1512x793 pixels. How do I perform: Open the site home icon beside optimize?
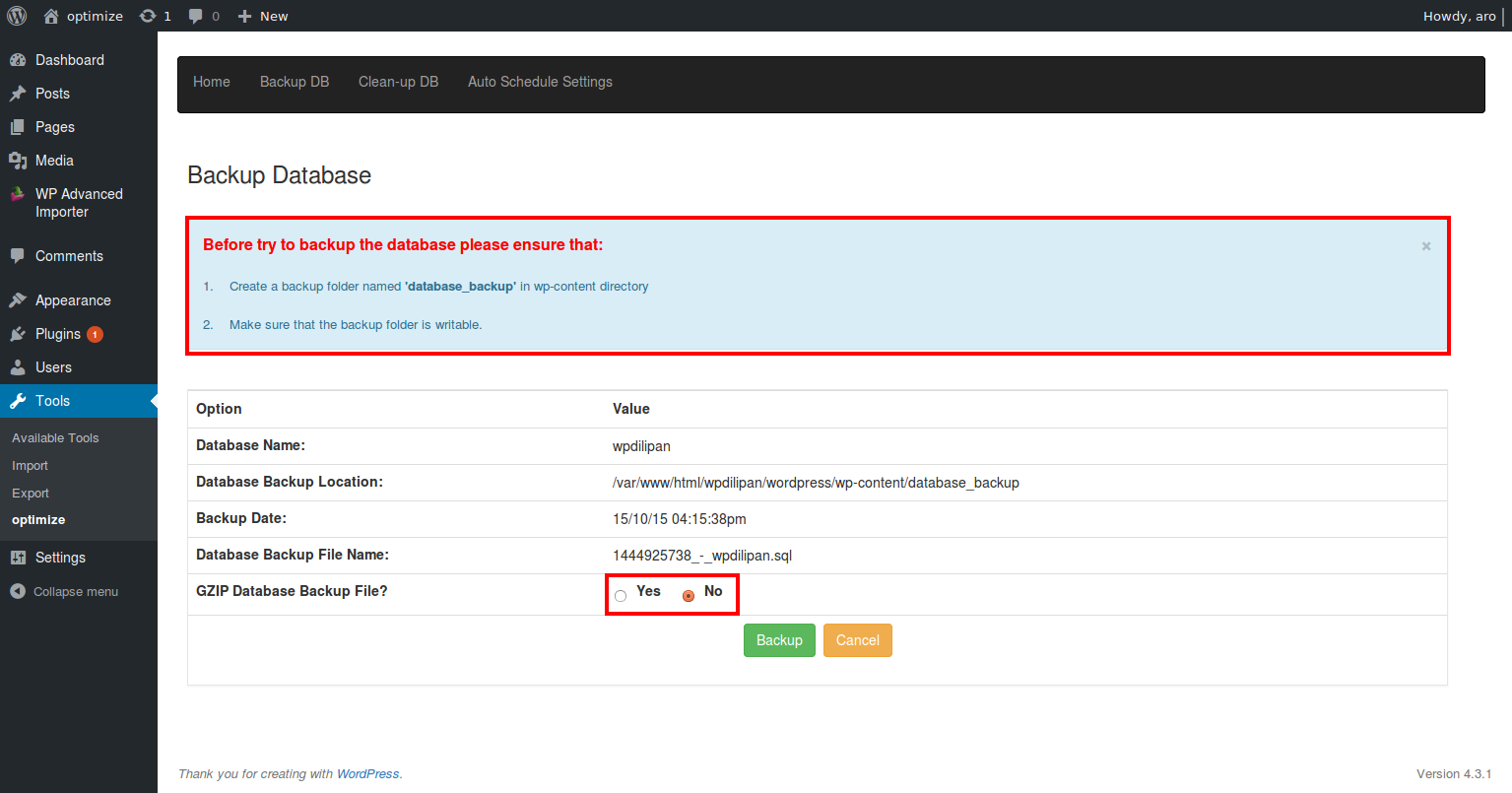pos(51,16)
